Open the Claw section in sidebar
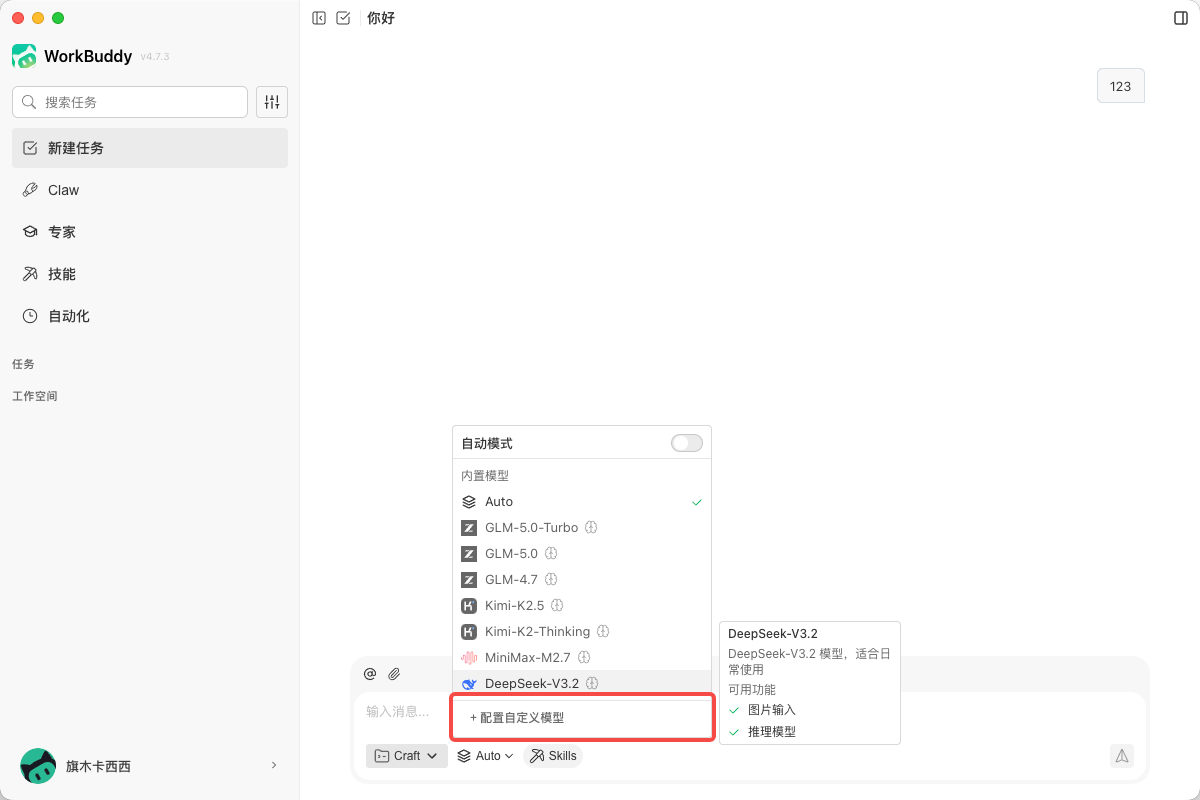Screen dimensions: 1200x800 [x=62, y=189]
